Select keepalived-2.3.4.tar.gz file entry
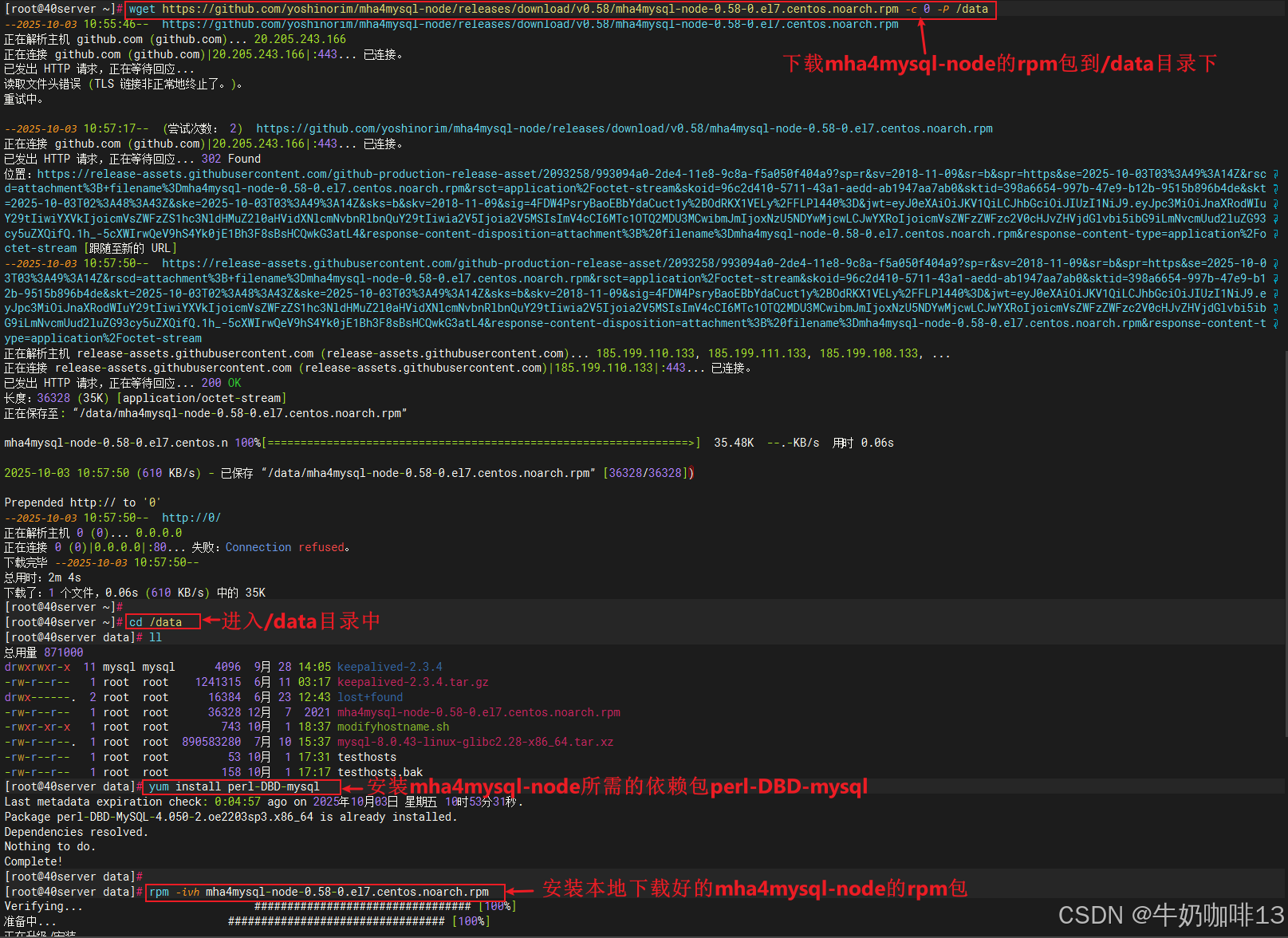The width and height of the screenshot is (1288, 938). point(412,682)
